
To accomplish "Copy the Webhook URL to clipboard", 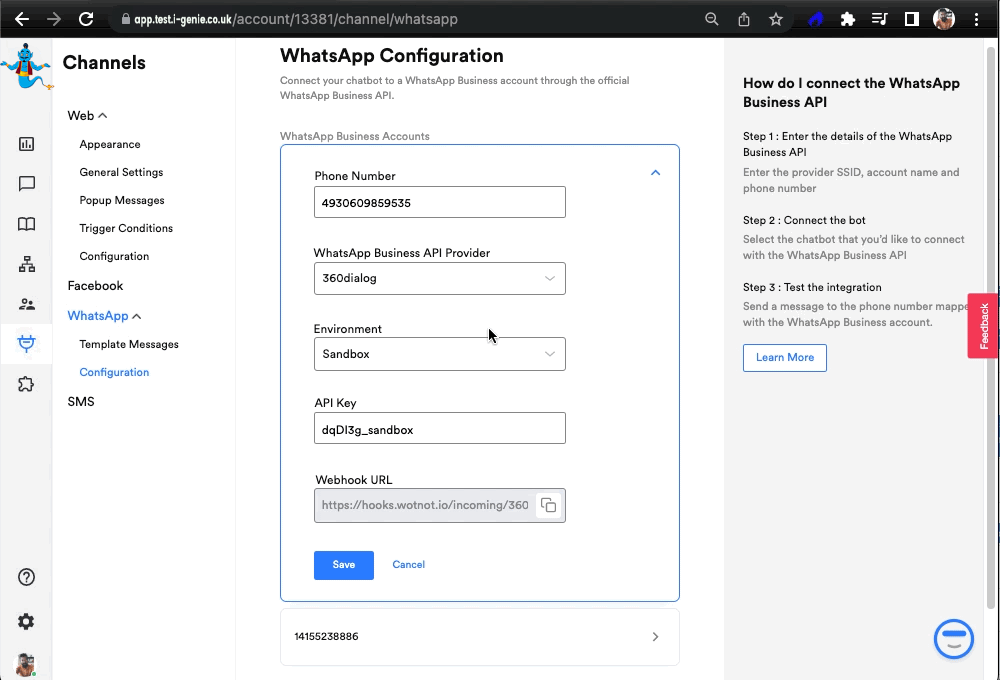I will (x=548, y=505).
